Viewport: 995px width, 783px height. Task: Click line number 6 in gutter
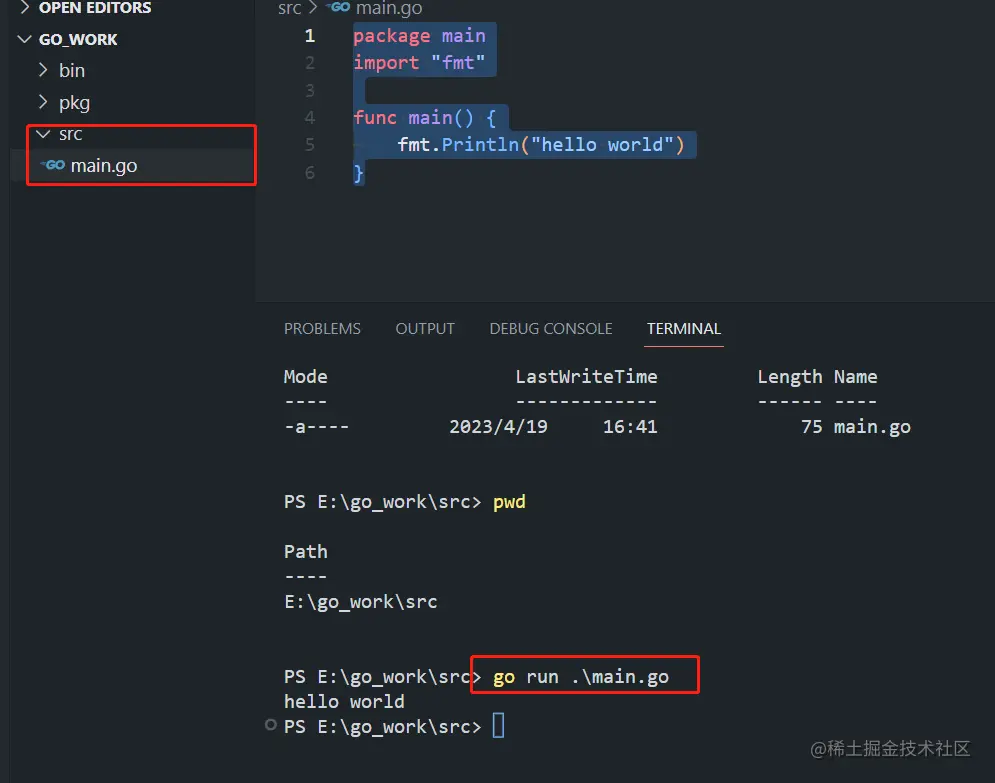pyautogui.click(x=310, y=172)
